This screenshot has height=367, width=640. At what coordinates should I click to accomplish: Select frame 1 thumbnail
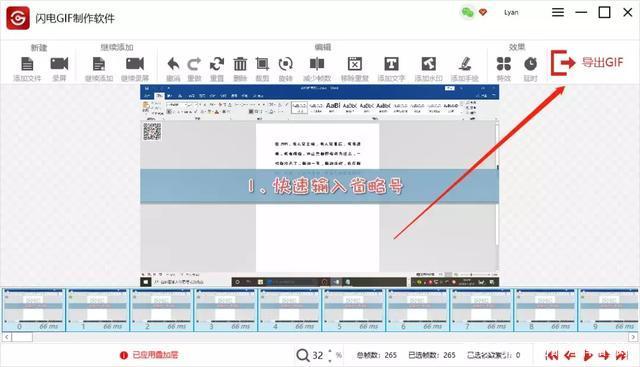[x=98, y=310]
